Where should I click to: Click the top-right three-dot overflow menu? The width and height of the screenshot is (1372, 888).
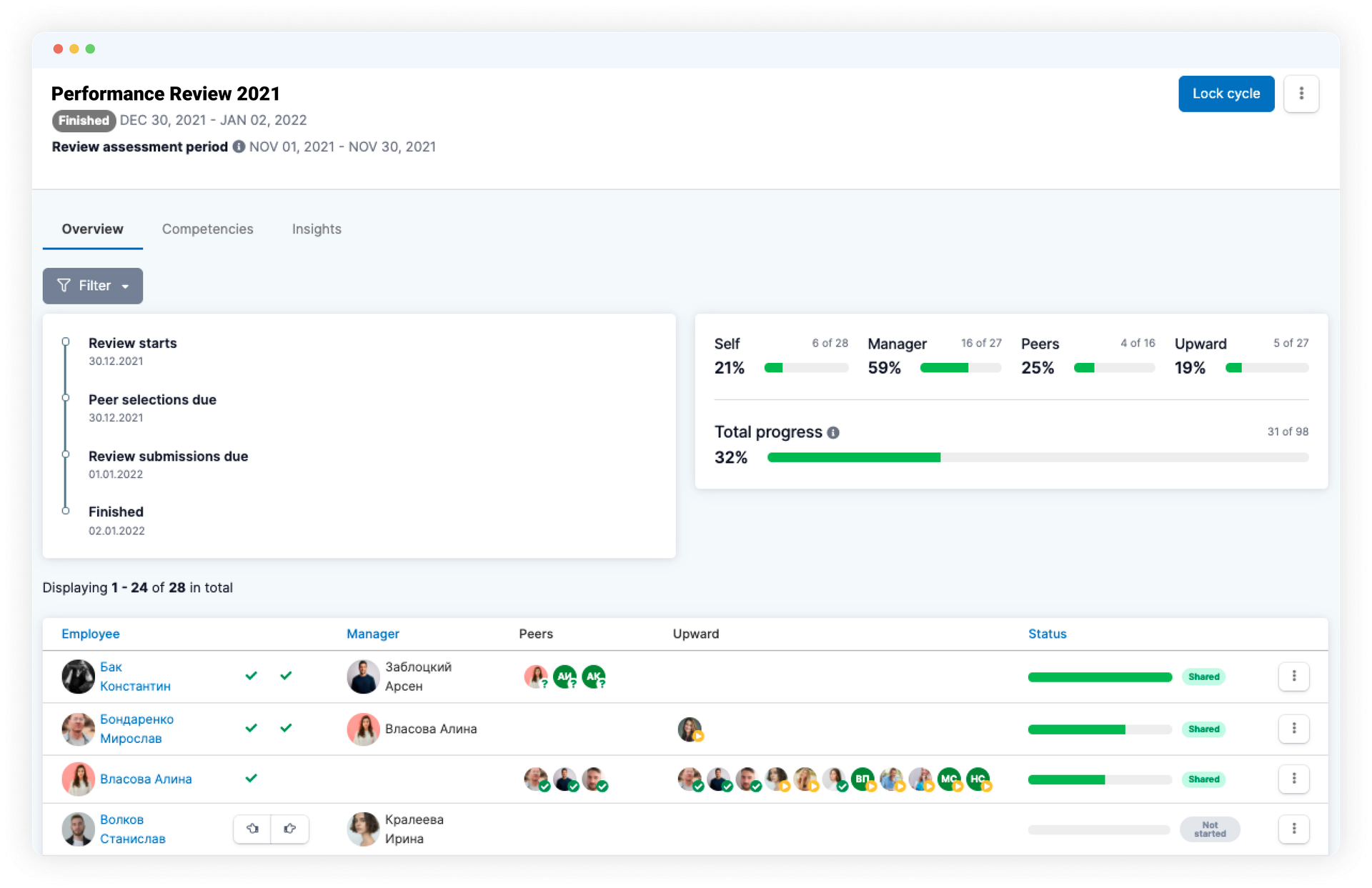click(1301, 93)
